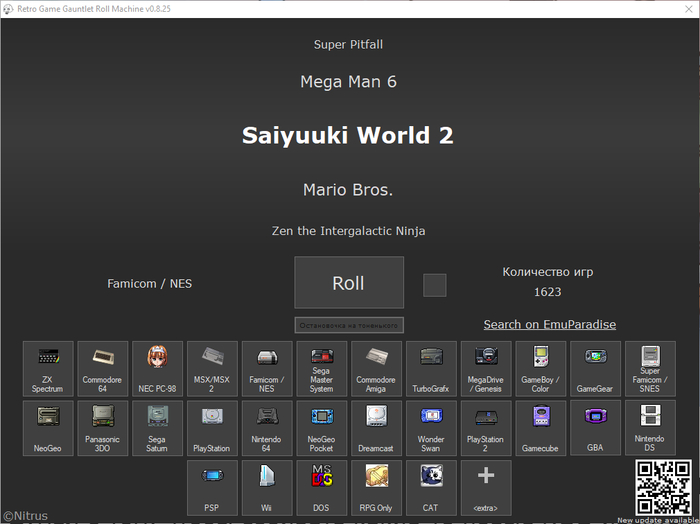Select the Dreamcast console icon
700x524 pixels.
(376, 428)
